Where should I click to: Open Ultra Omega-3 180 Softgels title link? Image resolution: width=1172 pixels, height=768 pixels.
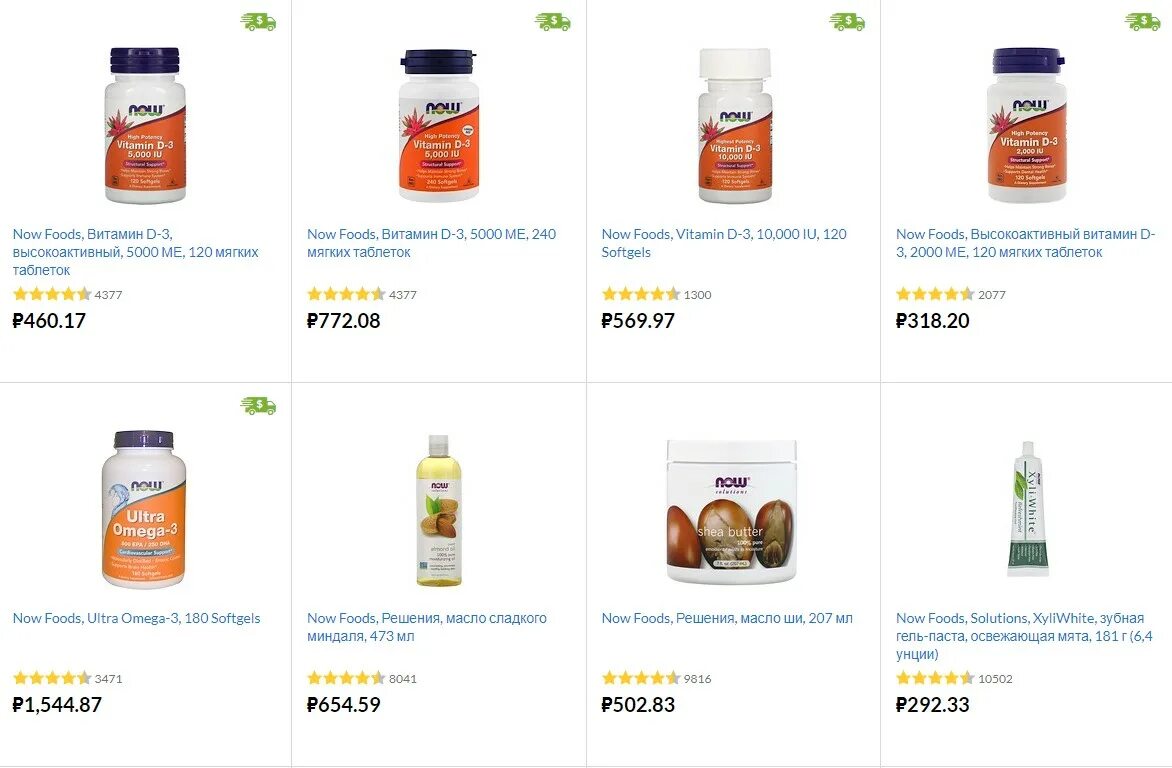click(x=137, y=618)
